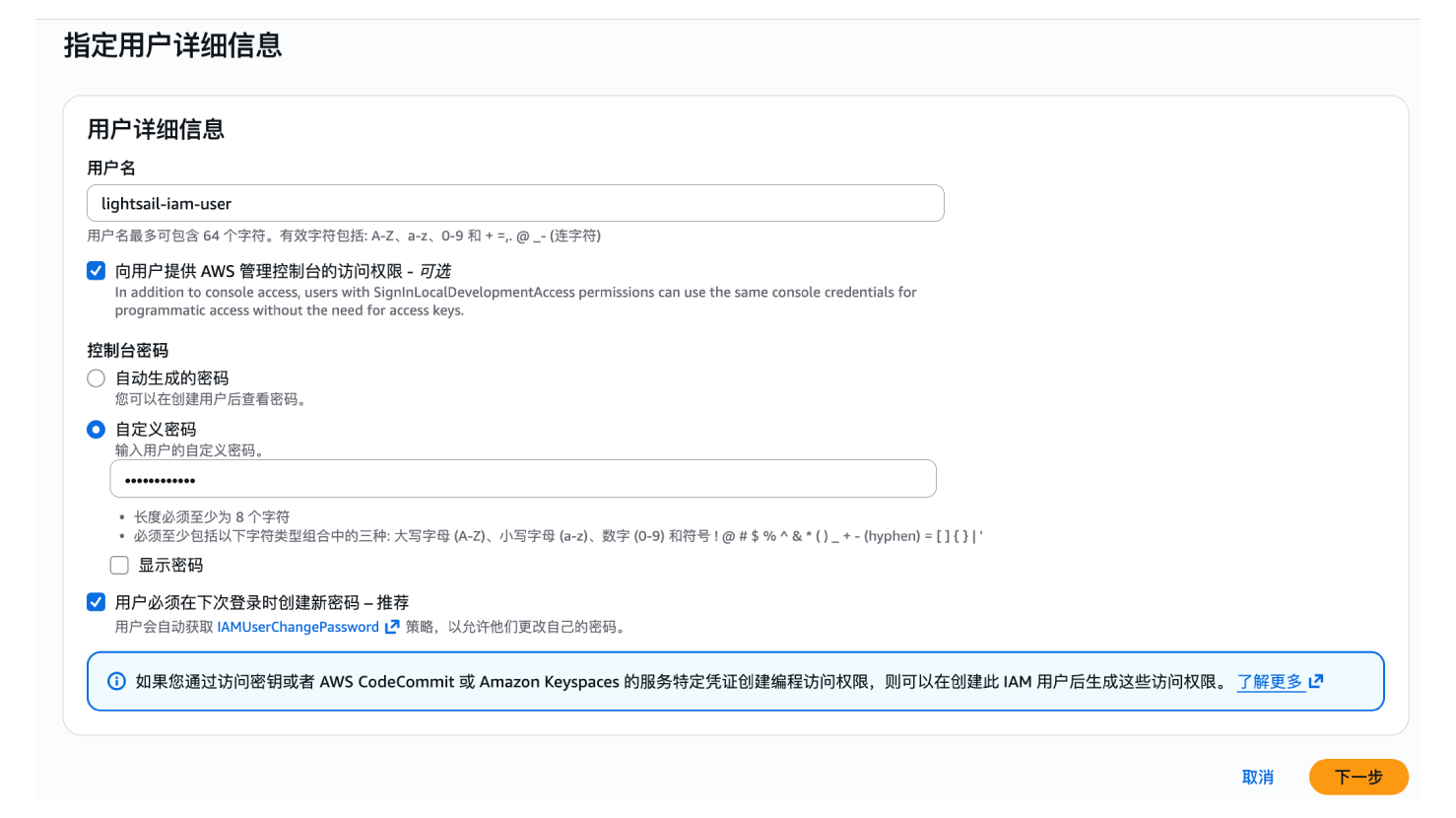The image size is (1456, 818).
Task: Click external-link icon beside IAMUserChangePassword
Action: point(392,627)
